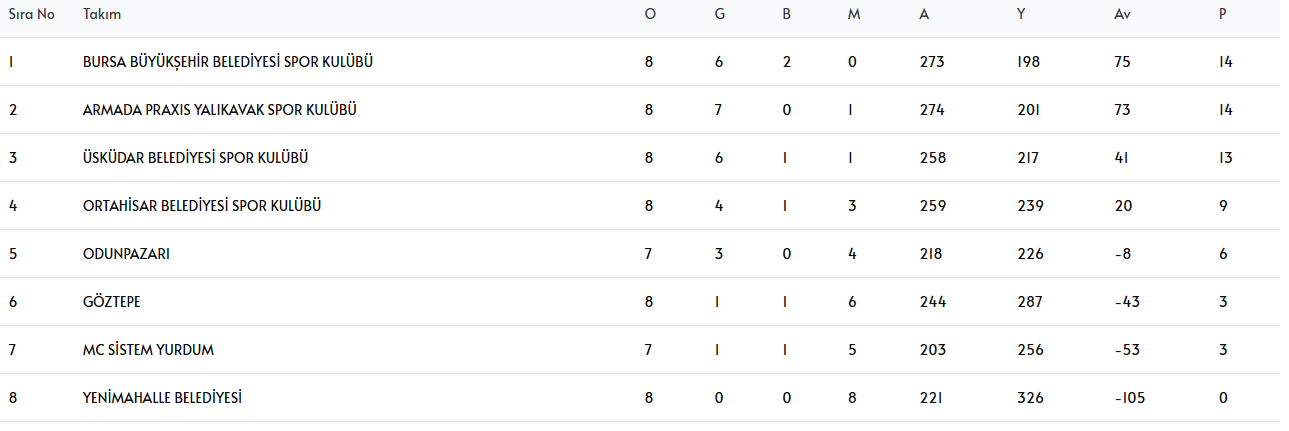Select Üsküdar Belediyesi Spor Kulübü team name
1289x431 pixels.
pyautogui.click(x=195, y=158)
